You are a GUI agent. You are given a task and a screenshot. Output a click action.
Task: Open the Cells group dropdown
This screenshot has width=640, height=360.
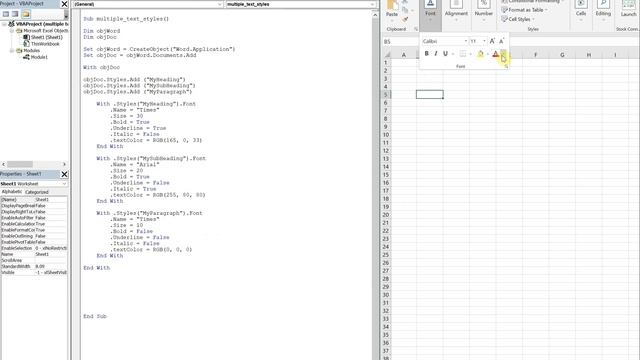[581, 11]
